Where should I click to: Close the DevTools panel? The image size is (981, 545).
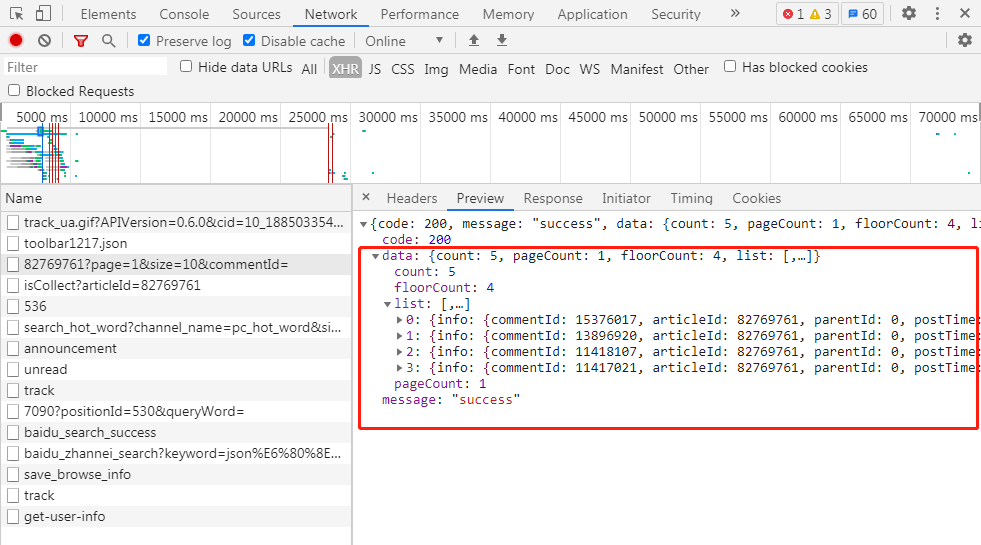click(x=965, y=13)
